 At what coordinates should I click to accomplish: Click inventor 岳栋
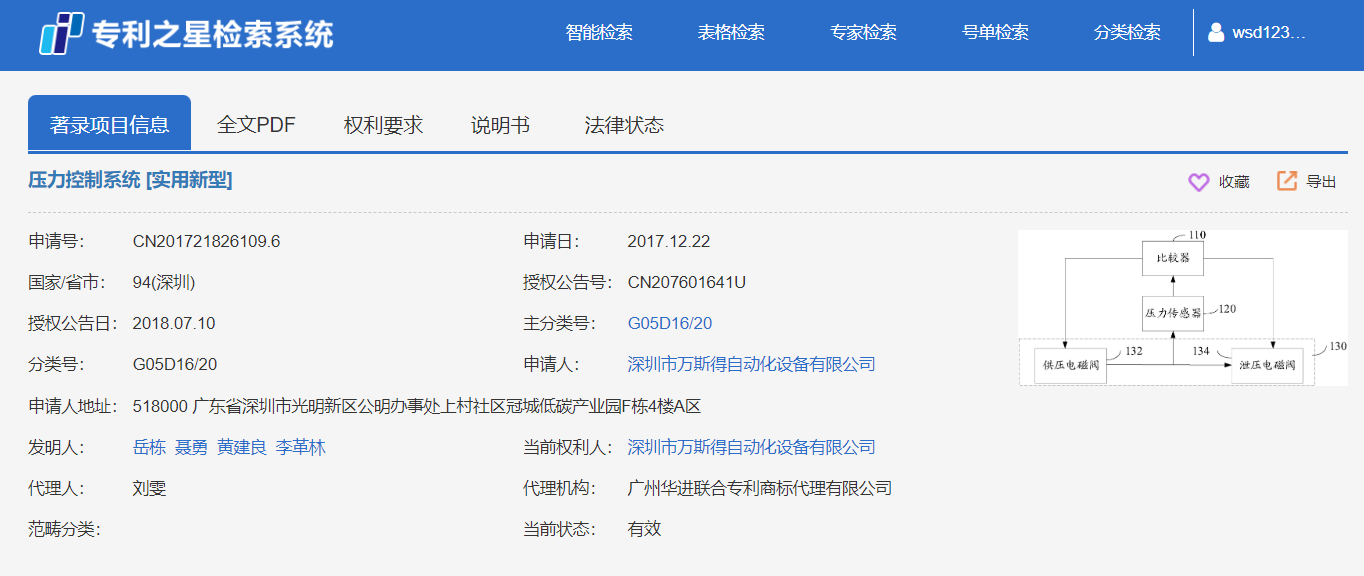click(x=149, y=447)
